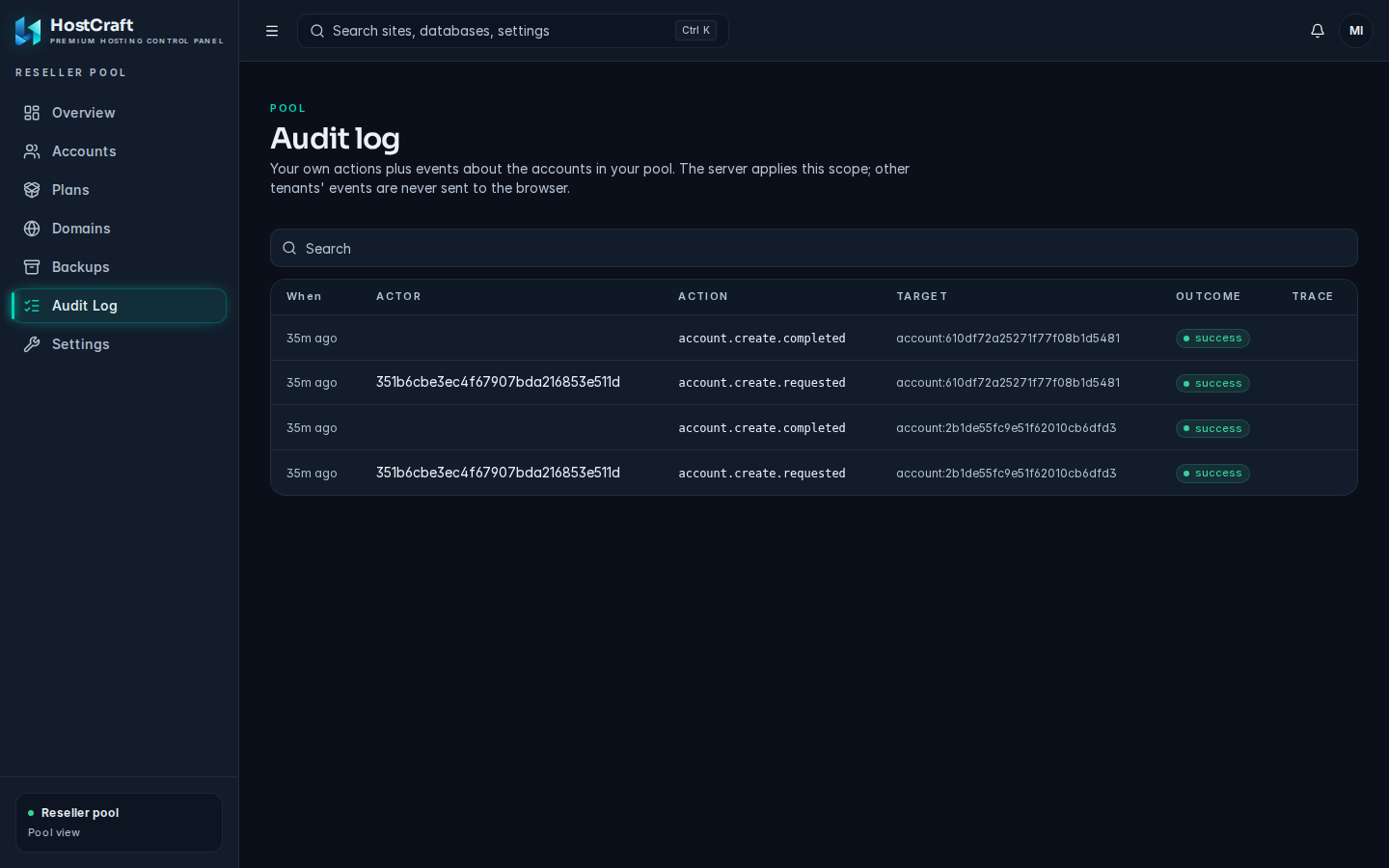Open the Reseller pool view switcher
The width and height of the screenshot is (1389, 868).
click(x=120, y=823)
